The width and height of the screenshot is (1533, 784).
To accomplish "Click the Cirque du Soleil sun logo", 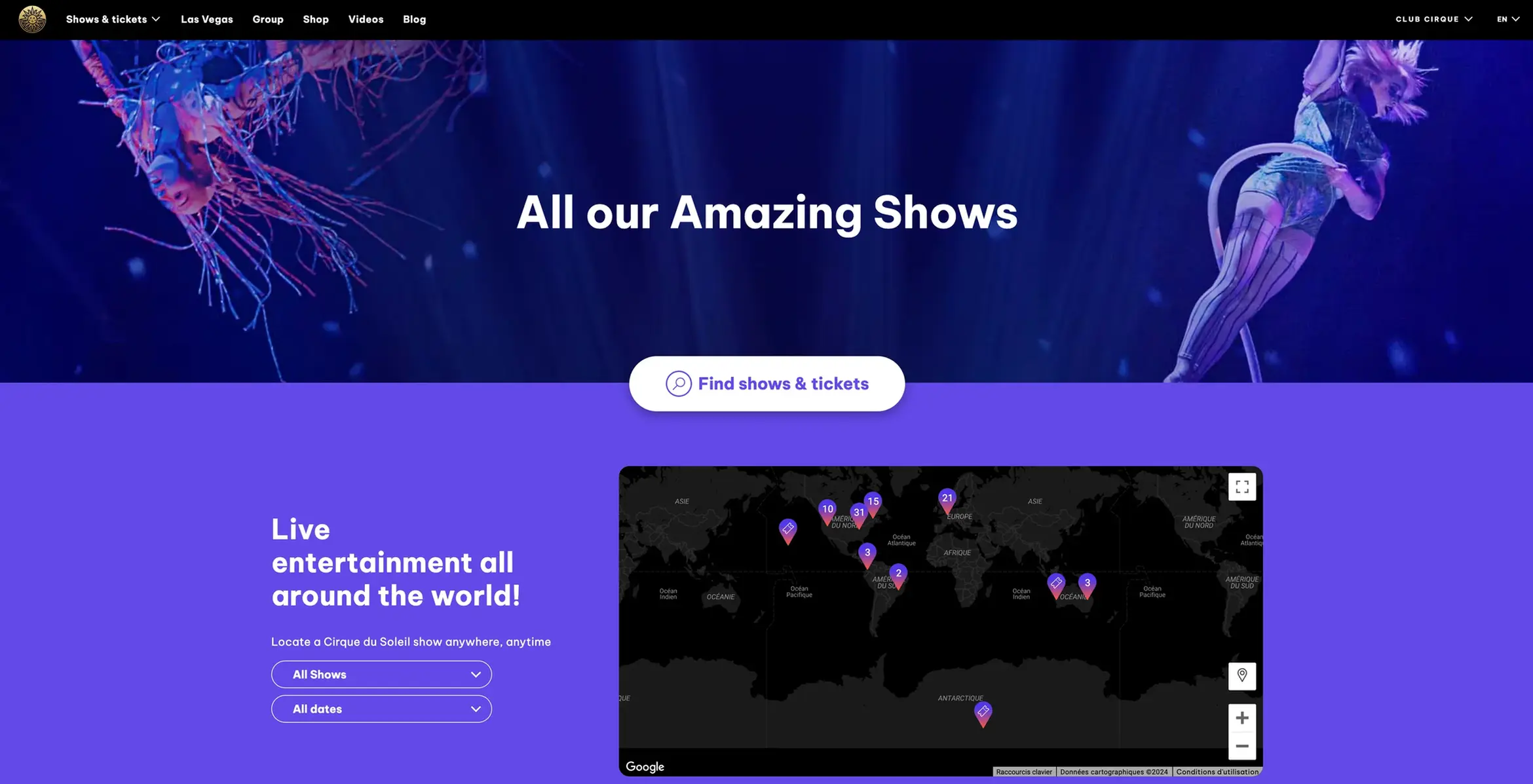I will point(32,19).
